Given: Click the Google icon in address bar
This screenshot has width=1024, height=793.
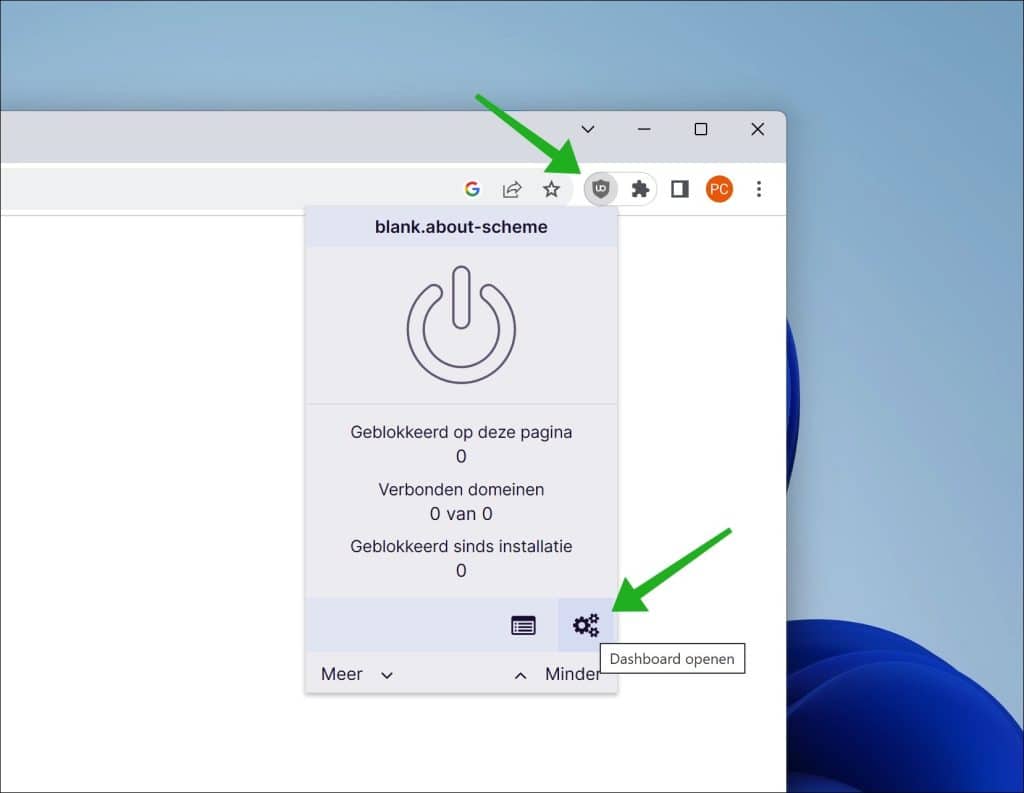Looking at the screenshot, I should pyautogui.click(x=472, y=189).
